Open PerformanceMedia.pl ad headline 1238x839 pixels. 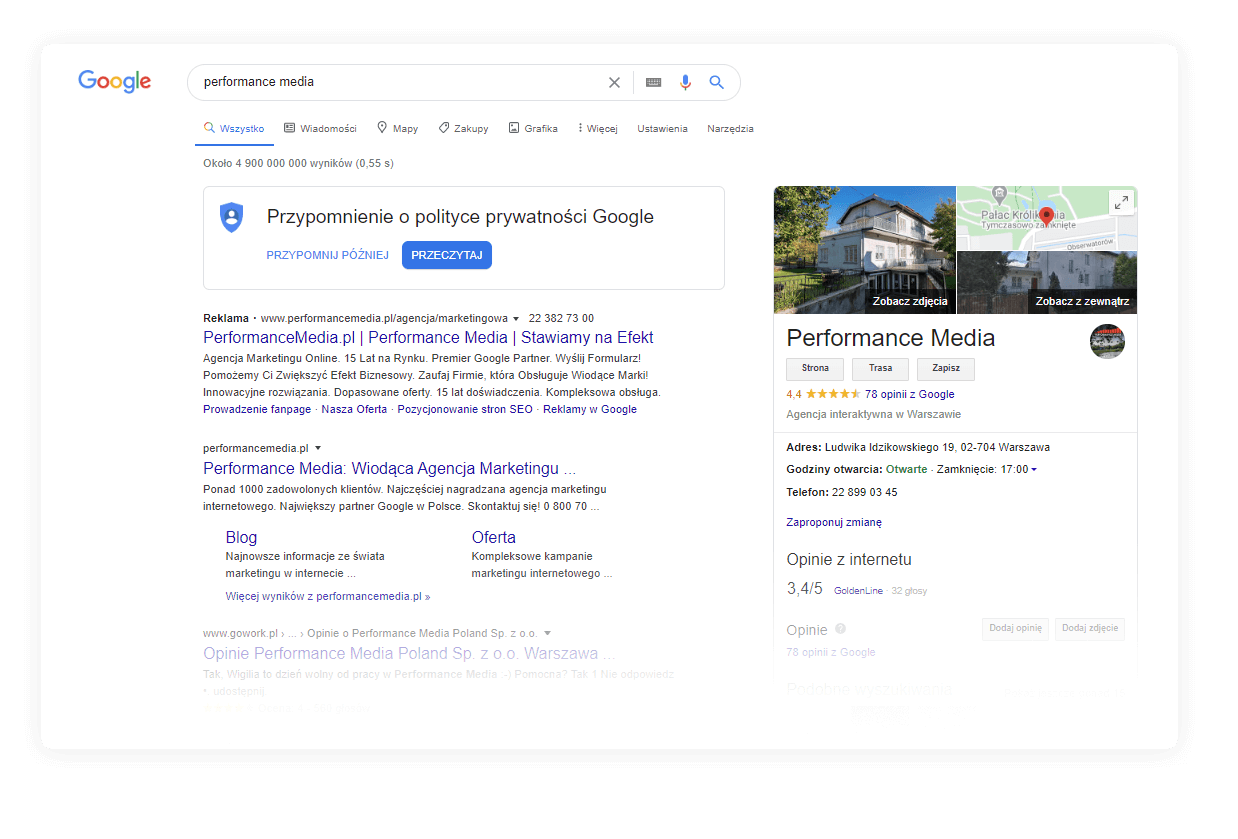tap(428, 338)
